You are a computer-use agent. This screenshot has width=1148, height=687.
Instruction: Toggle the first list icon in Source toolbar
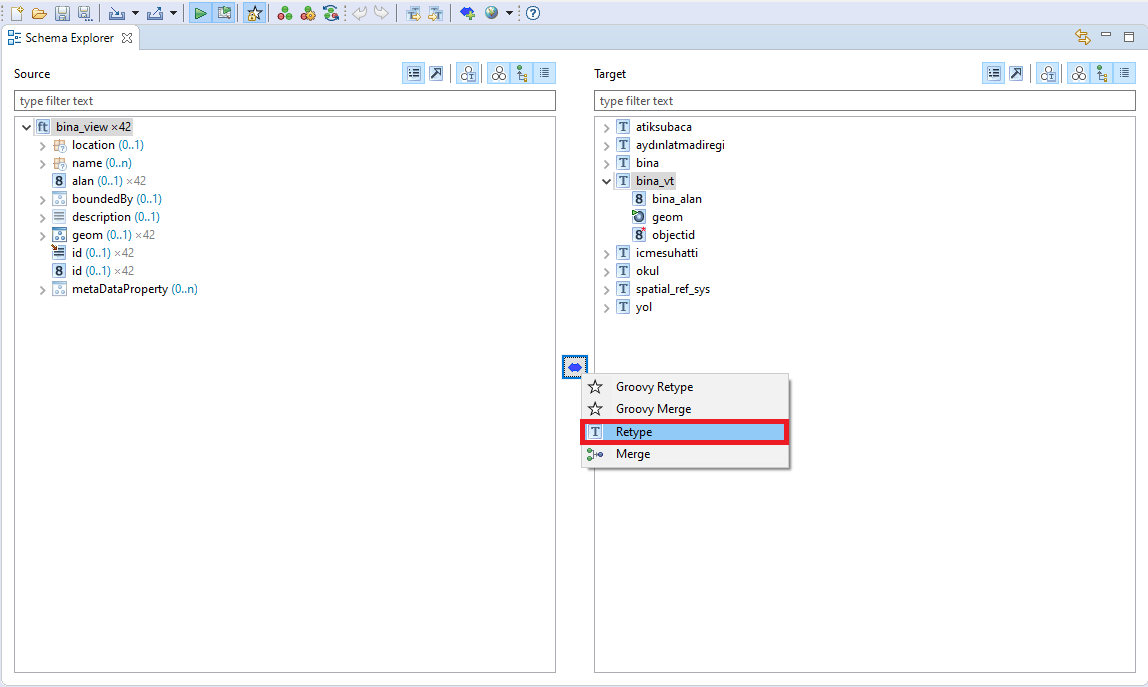(414, 73)
